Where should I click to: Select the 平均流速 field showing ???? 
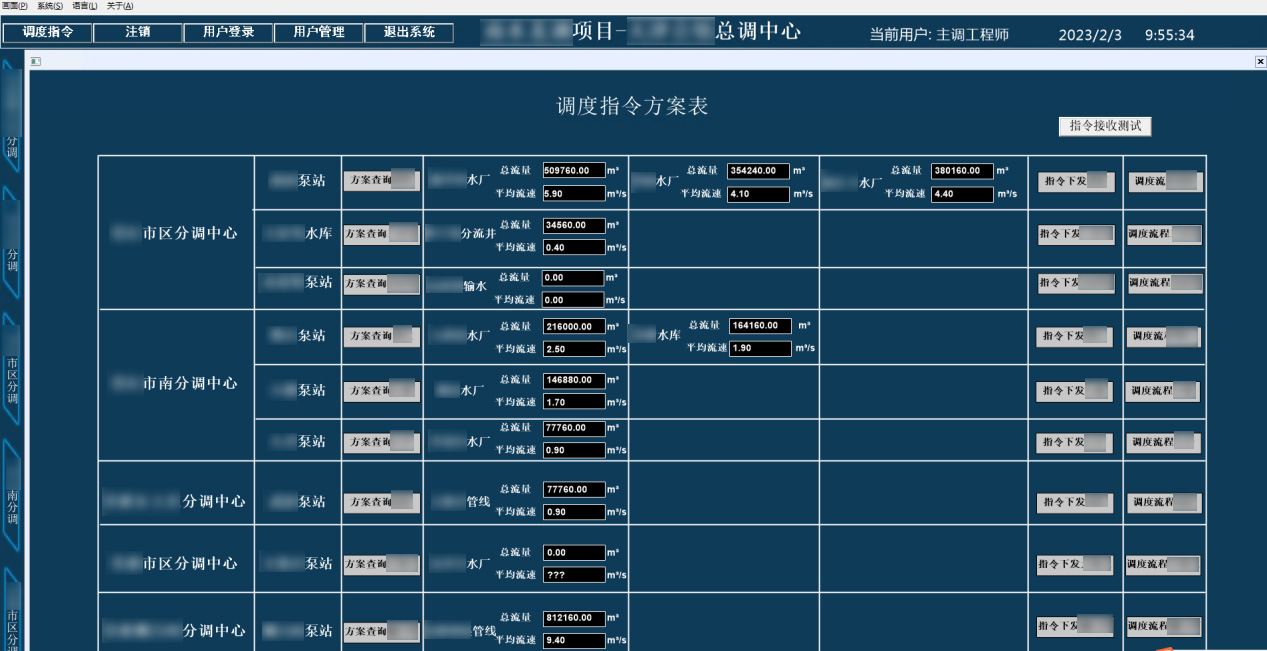click(x=574, y=575)
